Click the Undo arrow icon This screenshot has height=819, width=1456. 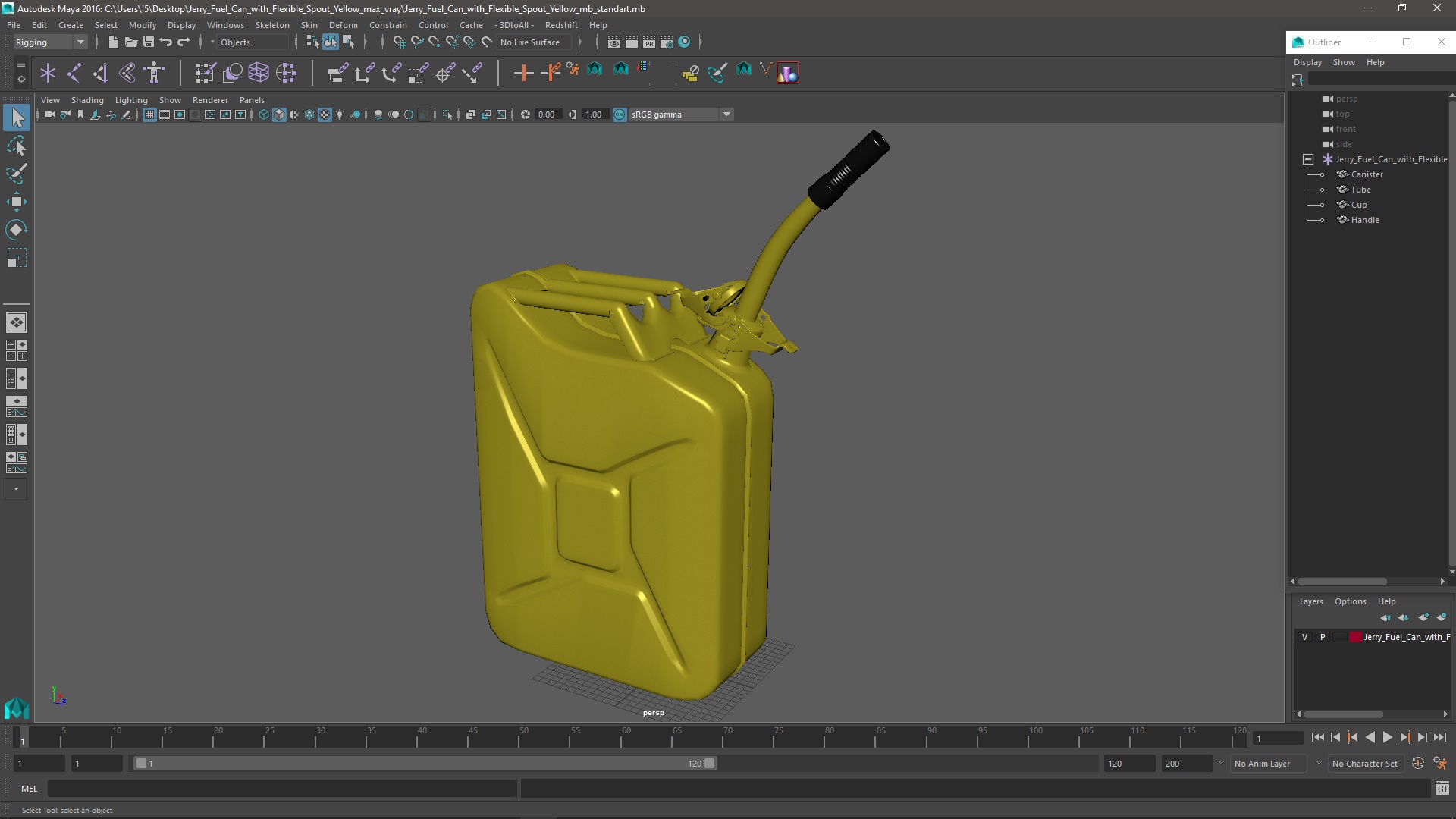[x=166, y=42]
